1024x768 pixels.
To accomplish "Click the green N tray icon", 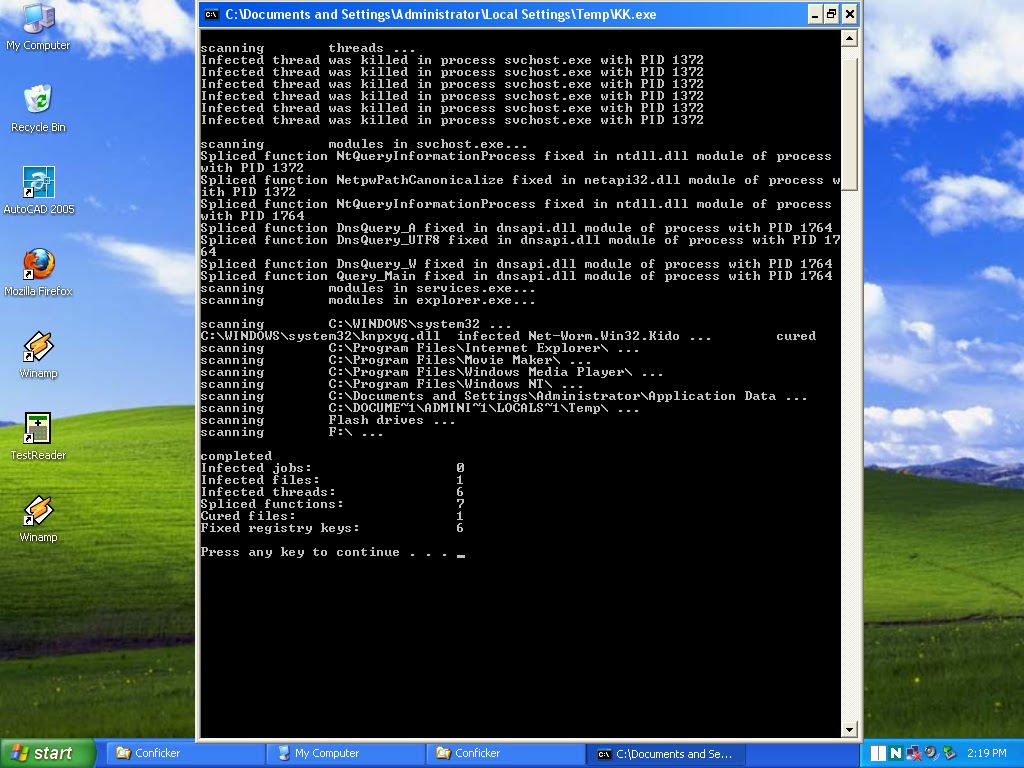I will (896, 753).
